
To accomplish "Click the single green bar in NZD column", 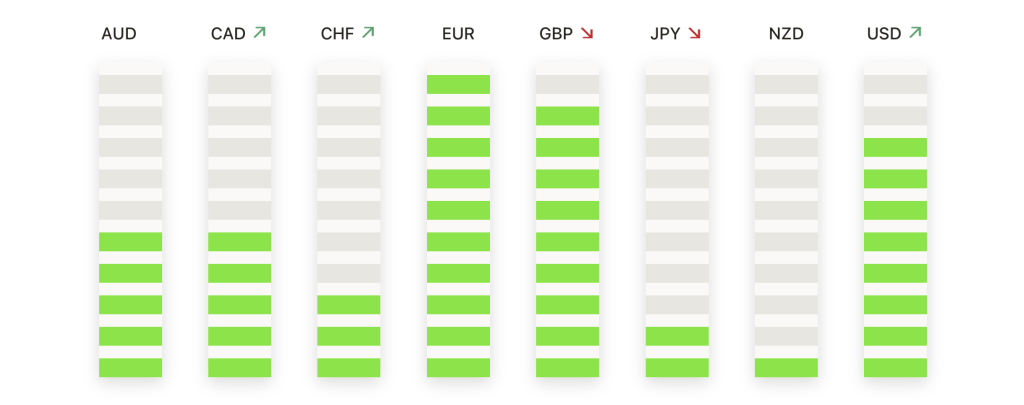I will click(x=786, y=368).
